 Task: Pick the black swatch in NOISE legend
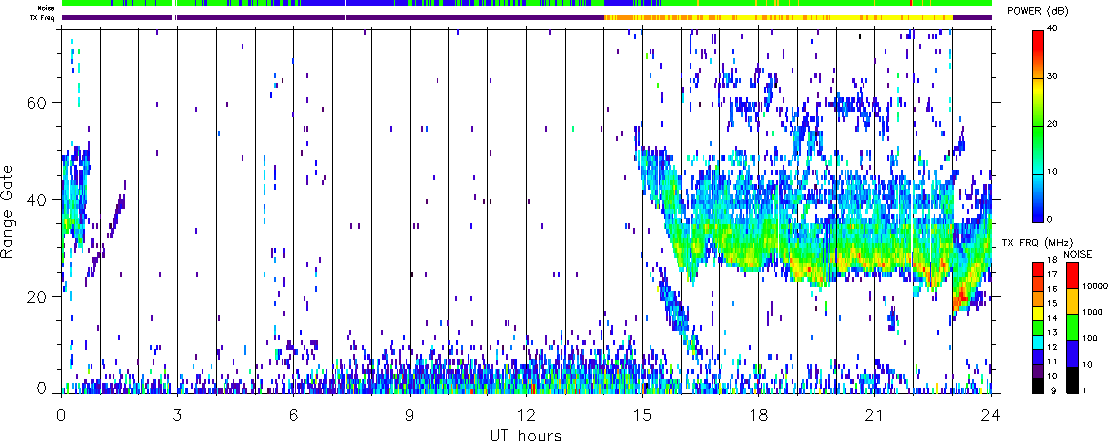tap(1072, 380)
